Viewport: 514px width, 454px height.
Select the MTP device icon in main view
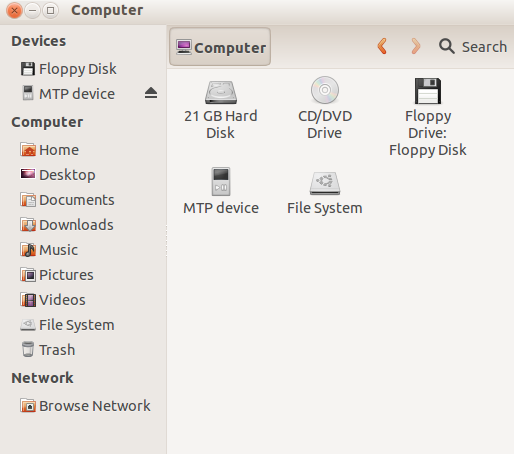click(x=221, y=181)
